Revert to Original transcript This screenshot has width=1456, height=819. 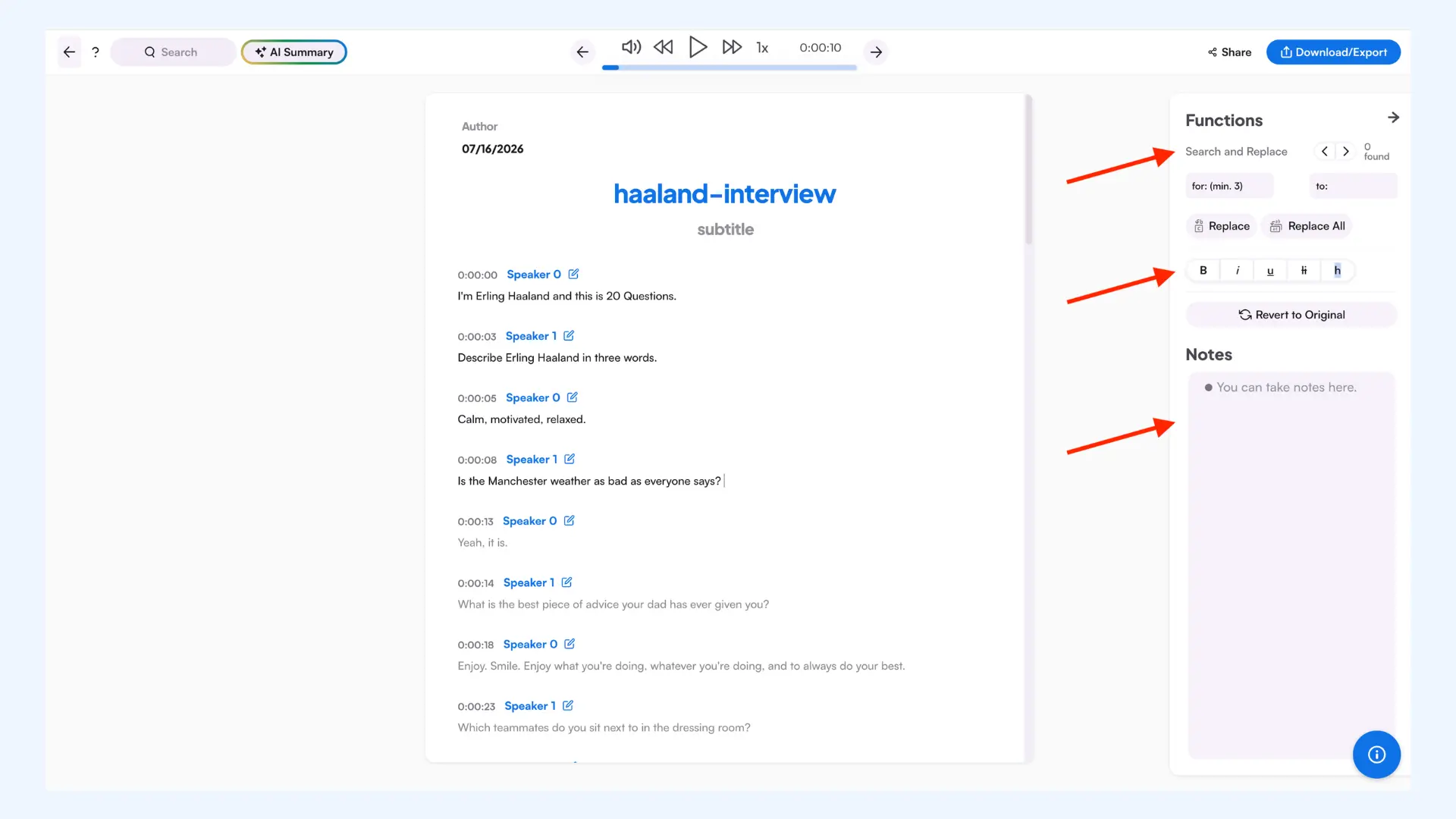point(1291,315)
